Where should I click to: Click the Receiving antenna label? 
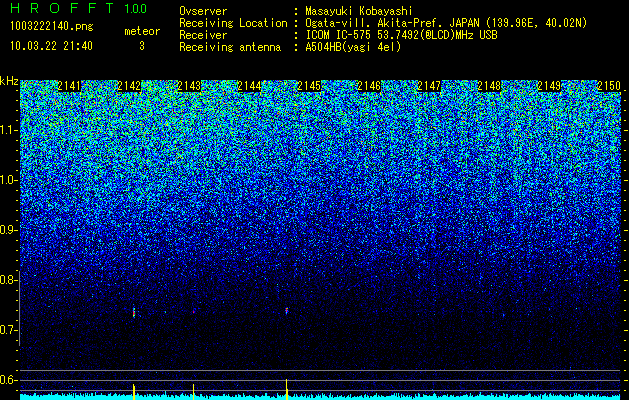tap(230, 47)
